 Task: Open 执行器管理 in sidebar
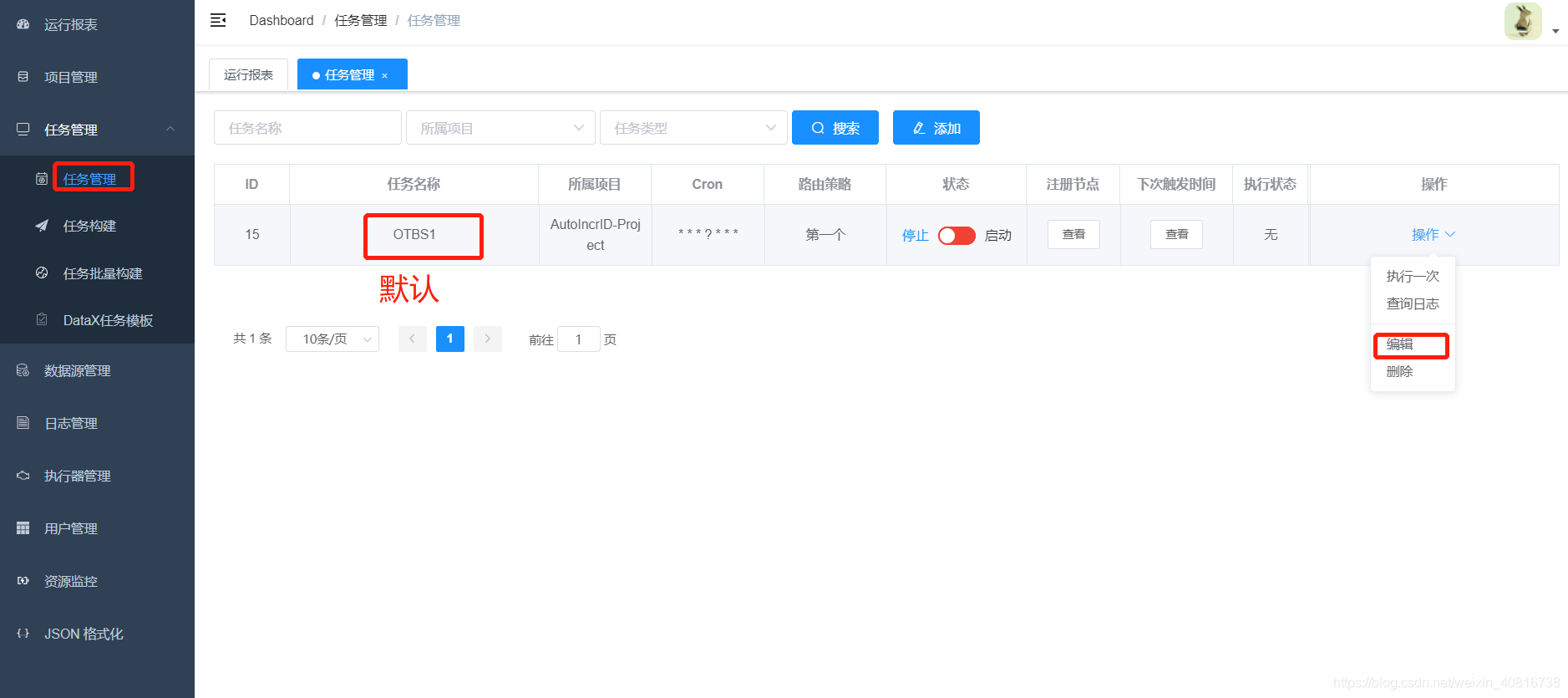pos(97,476)
